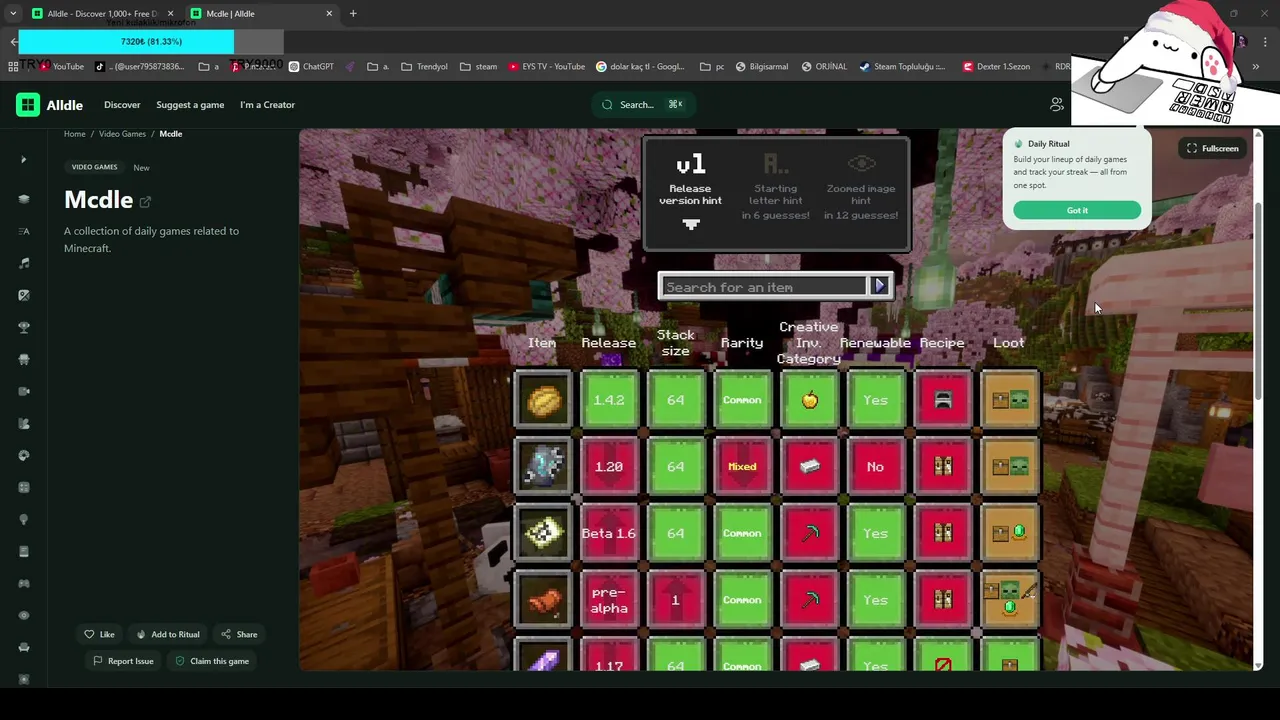Open the words/language category sidebar icon
Viewport: 1280px width, 720px height.
pyautogui.click(x=24, y=231)
